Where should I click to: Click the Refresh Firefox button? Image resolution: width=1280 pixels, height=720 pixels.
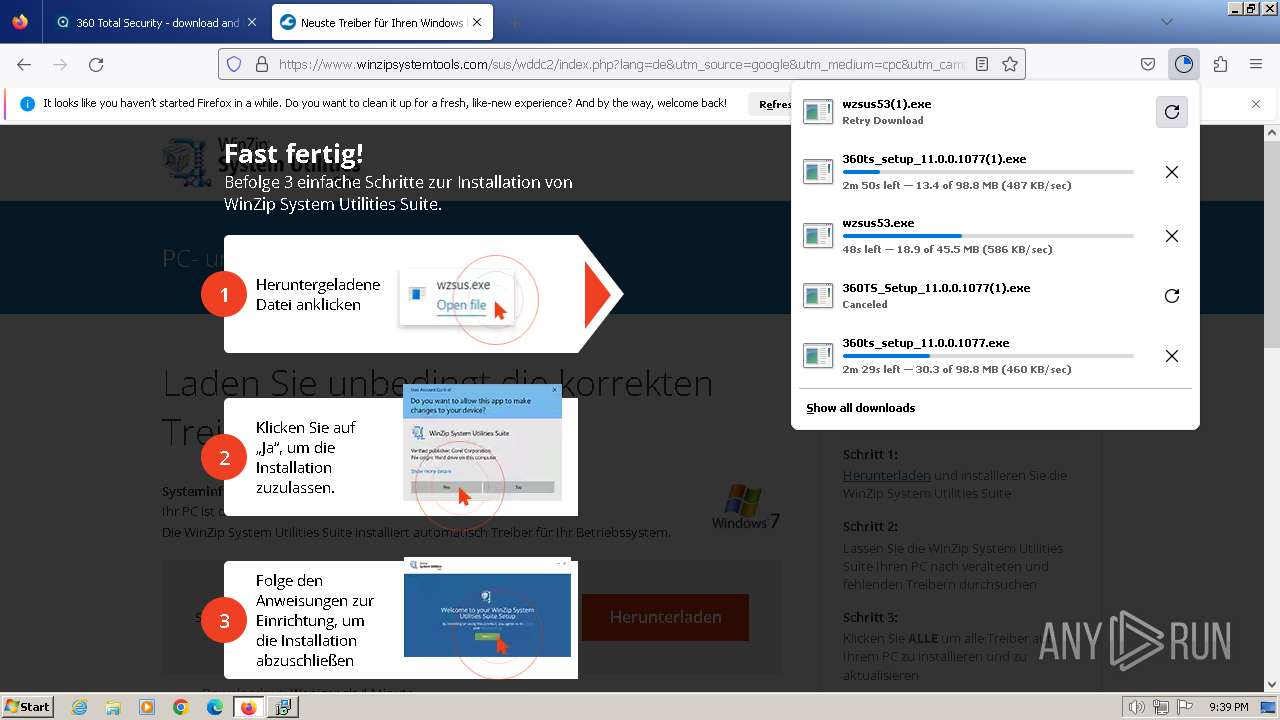pyautogui.click(x=772, y=104)
